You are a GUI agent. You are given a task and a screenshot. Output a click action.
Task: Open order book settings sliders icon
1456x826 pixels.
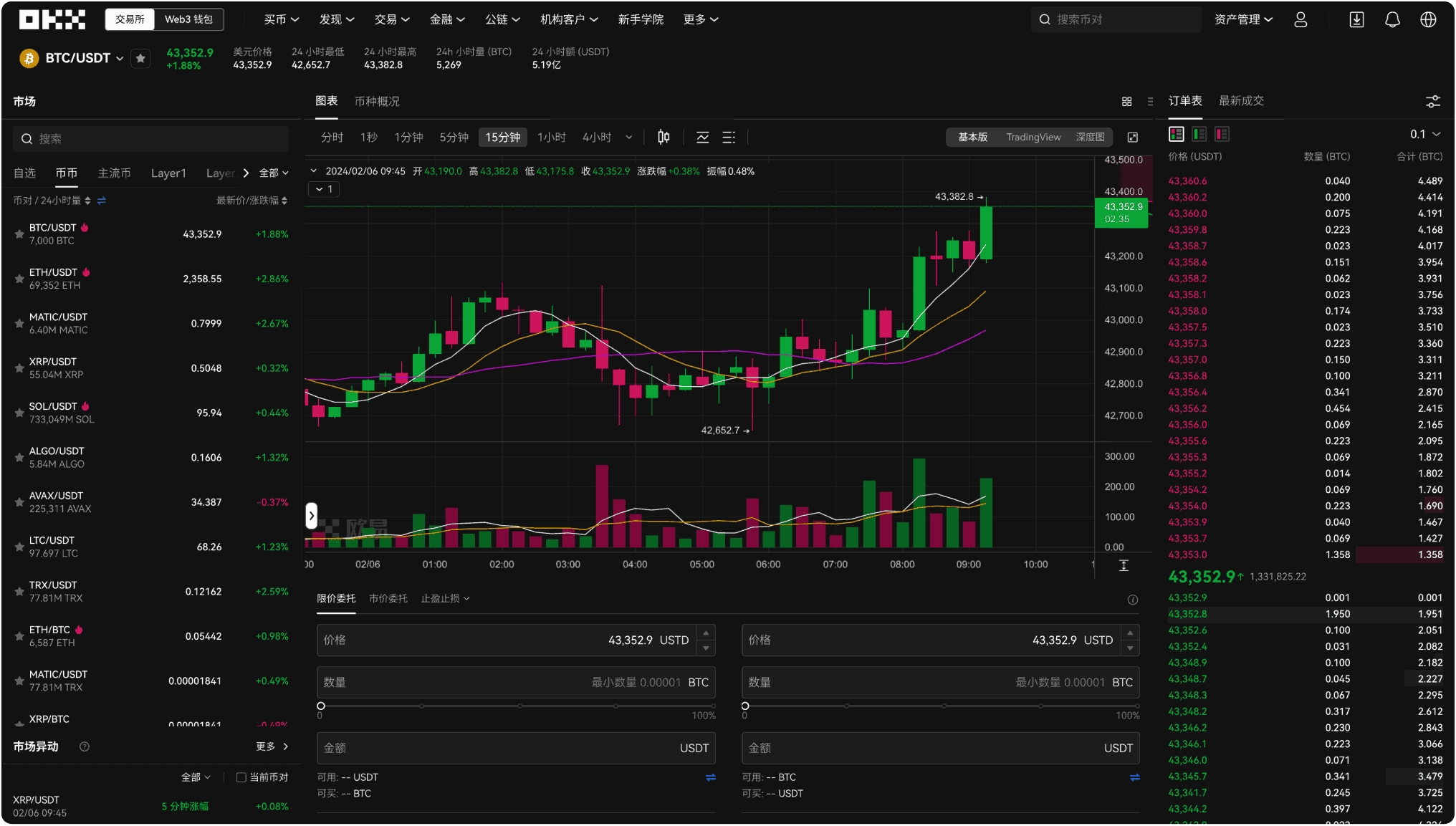[1432, 102]
